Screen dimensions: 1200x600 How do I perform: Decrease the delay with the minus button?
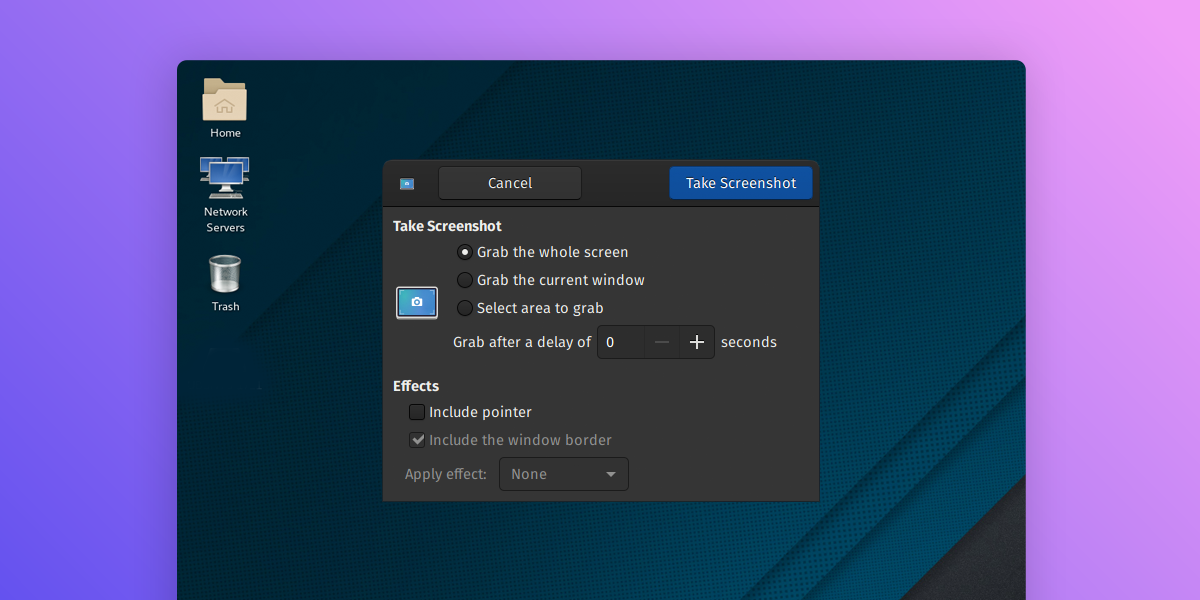tap(660, 341)
